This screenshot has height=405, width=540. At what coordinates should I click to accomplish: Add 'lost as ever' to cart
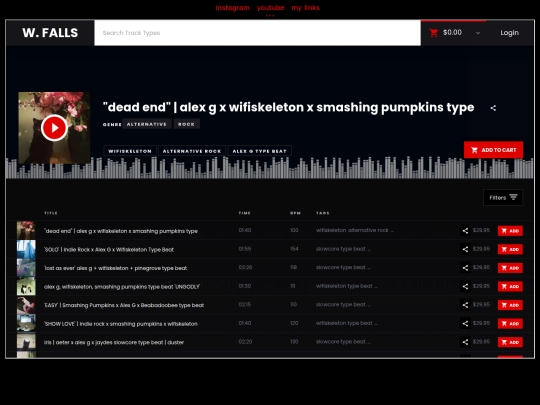pyautogui.click(x=510, y=268)
